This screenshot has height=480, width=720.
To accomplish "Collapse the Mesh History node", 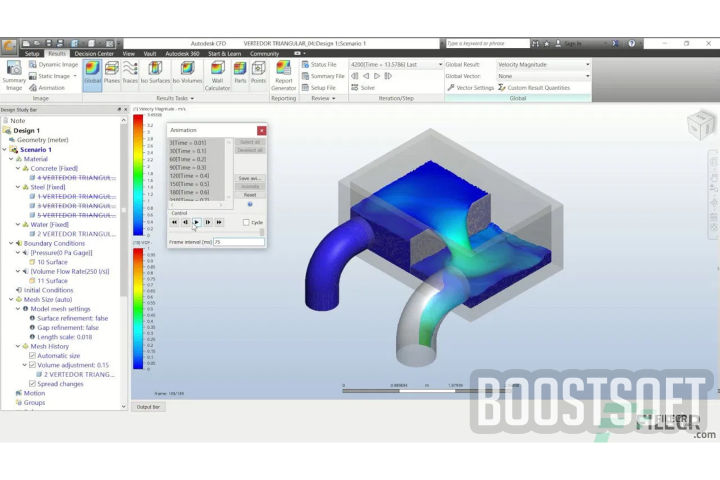I will [x=18, y=346].
